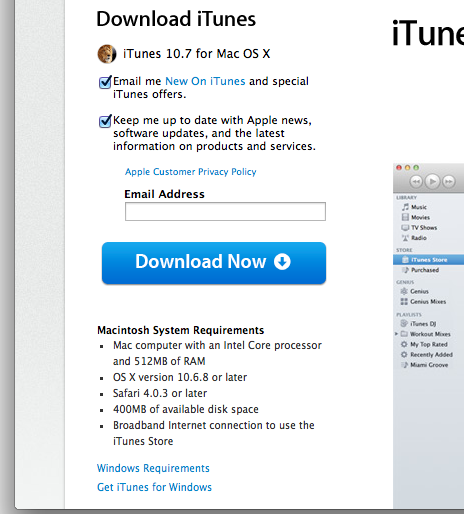The width and height of the screenshot is (464, 514).
Task: Click 'OS X version 10.6.8 or later' text
Action: (180, 377)
